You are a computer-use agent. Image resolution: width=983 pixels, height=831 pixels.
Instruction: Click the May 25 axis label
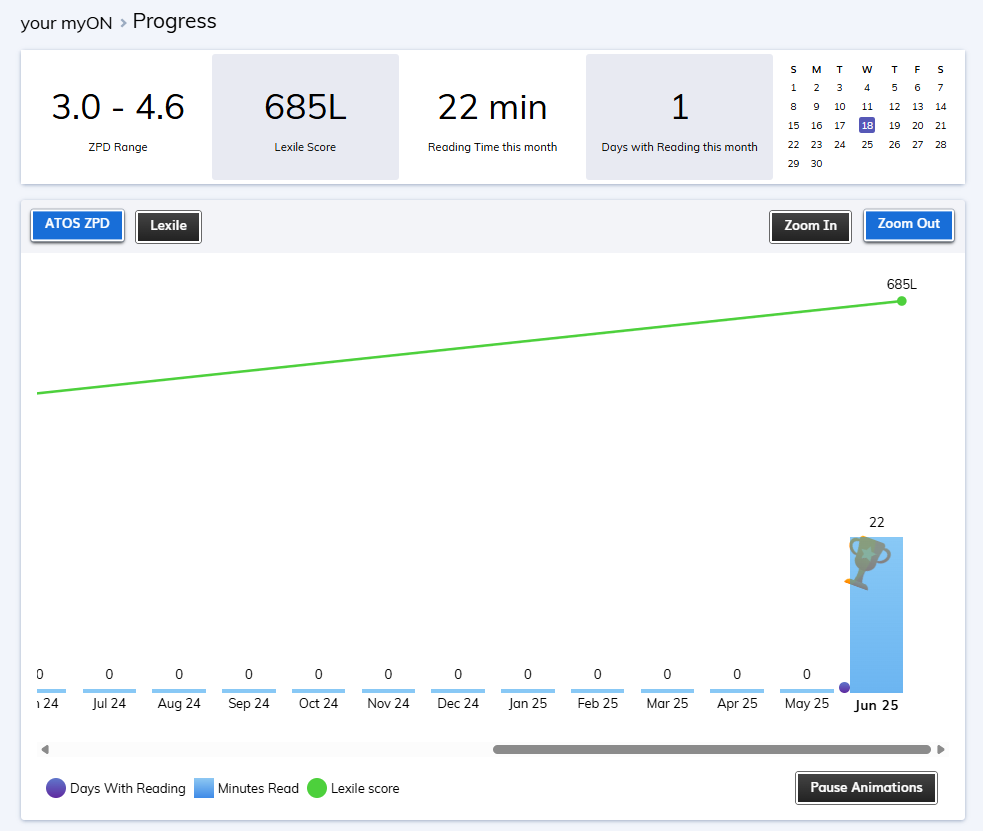(806, 703)
